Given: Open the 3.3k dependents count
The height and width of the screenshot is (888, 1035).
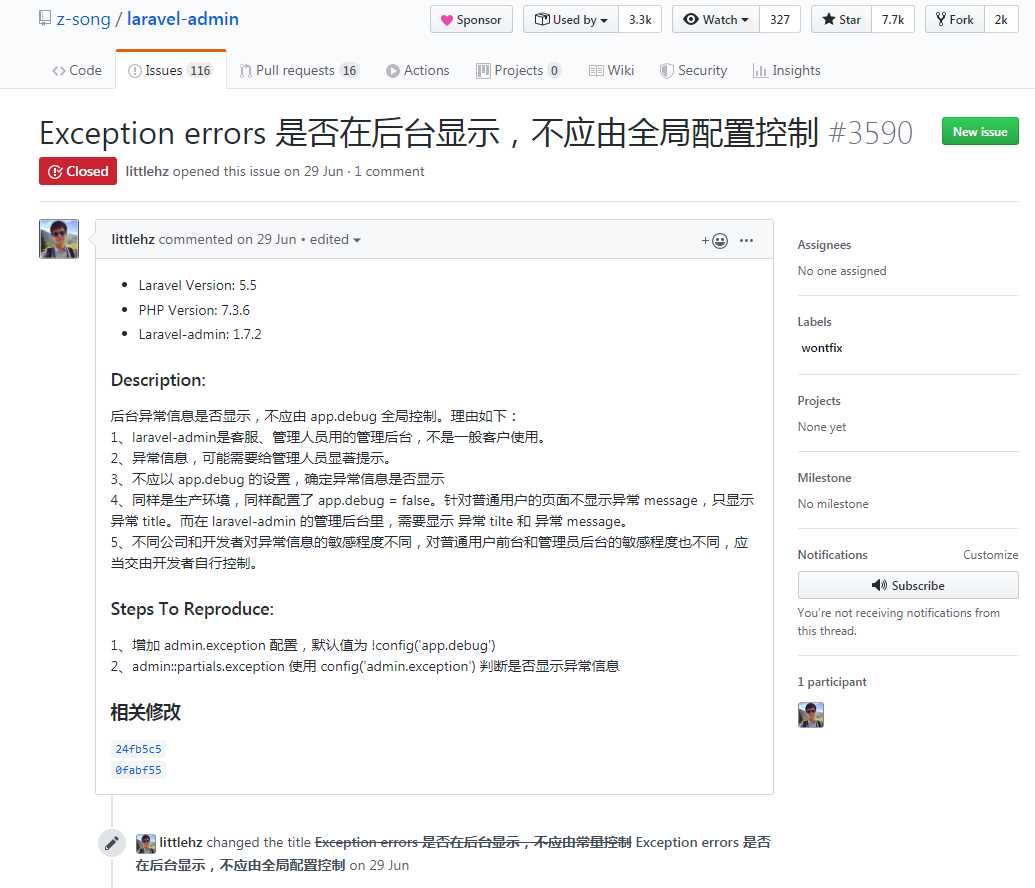Looking at the screenshot, I should tap(640, 20).
